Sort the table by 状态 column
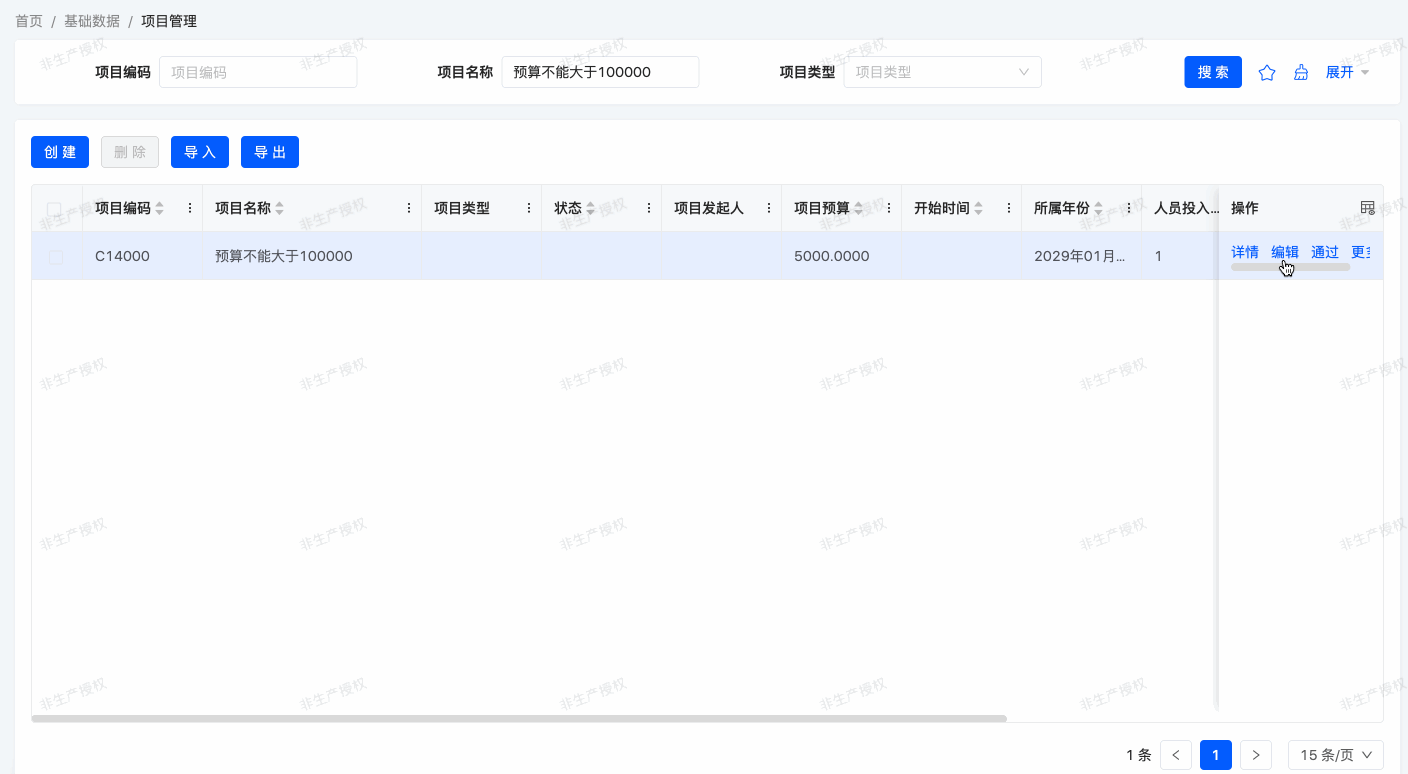The image size is (1408, 774). point(590,208)
